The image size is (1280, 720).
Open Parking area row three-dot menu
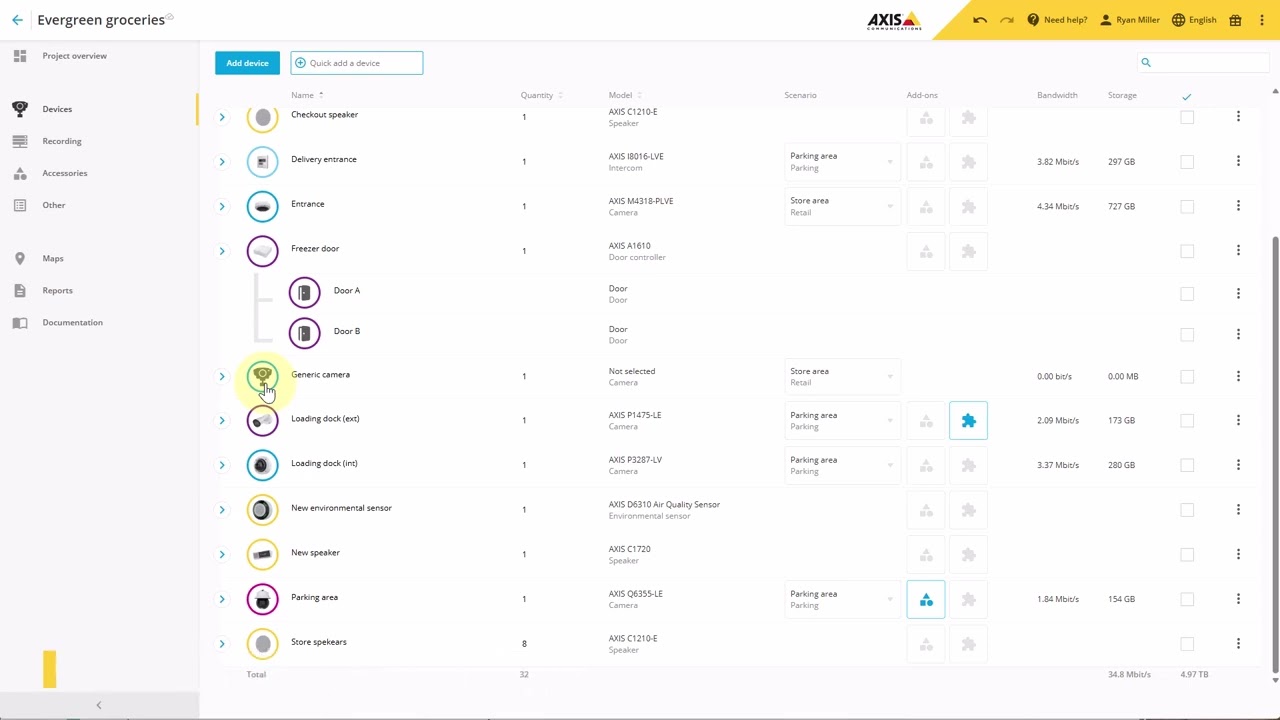point(1238,599)
